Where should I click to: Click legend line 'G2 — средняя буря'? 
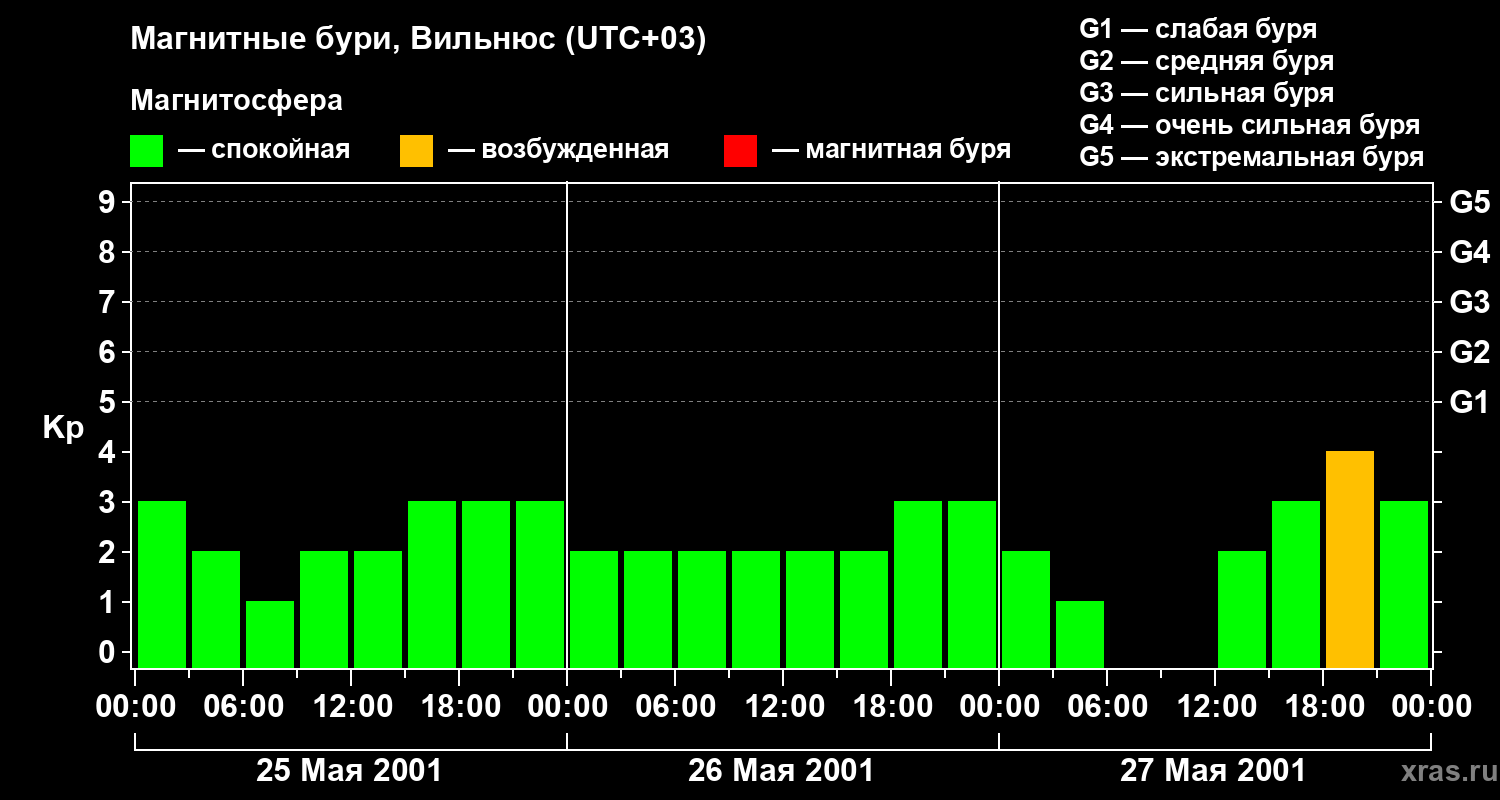(1206, 61)
